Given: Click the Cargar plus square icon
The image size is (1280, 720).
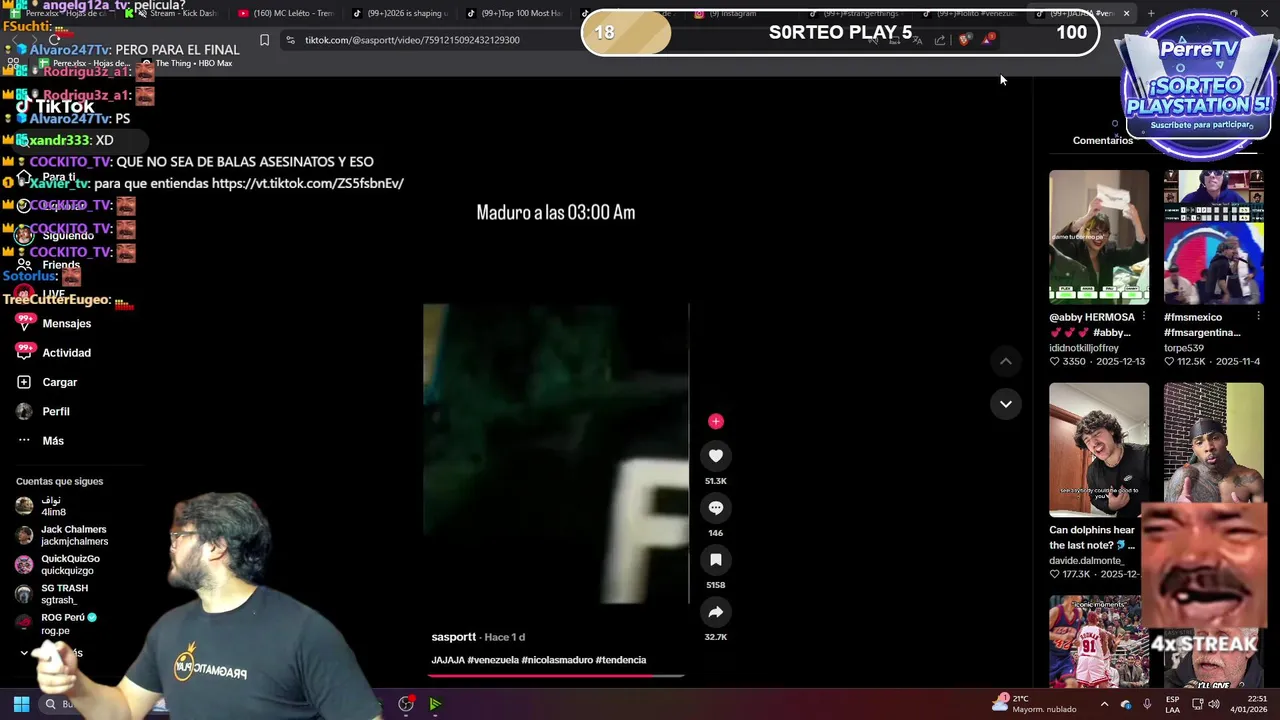Looking at the screenshot, I should 24,382.
